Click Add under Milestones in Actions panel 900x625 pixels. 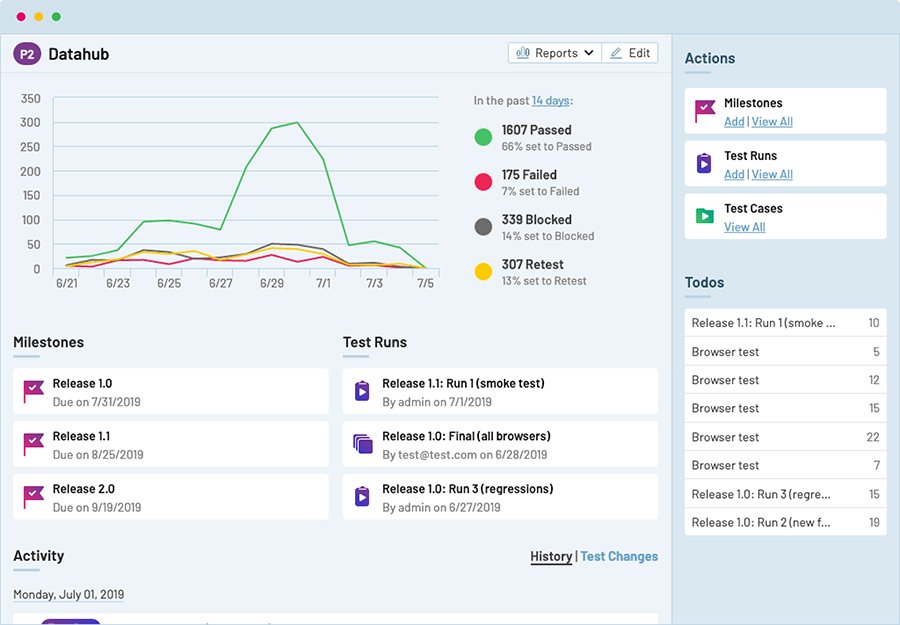click(734, 121)
